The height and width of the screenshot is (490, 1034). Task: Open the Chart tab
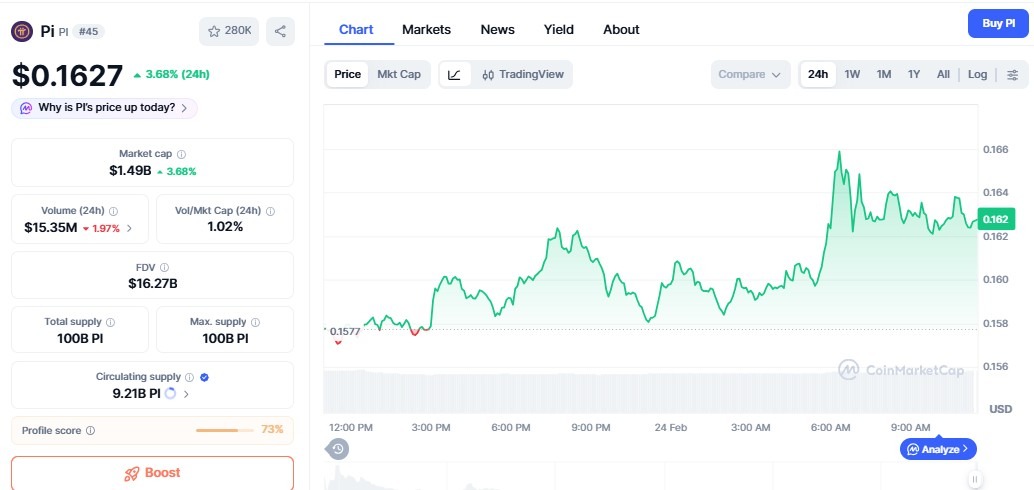tap(356, 30)
